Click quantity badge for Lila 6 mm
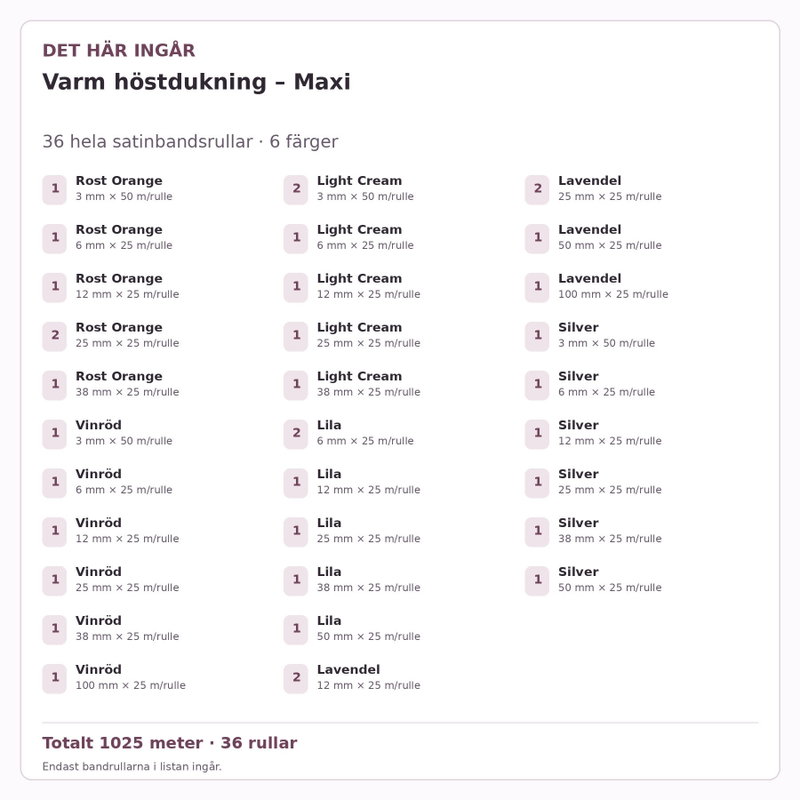Image resolution: width=800 pixels, height=800 pixels. 296,434
